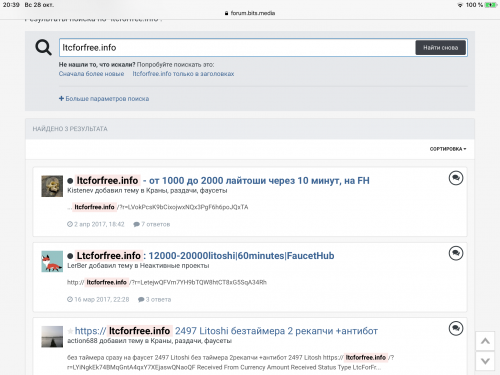Screen dimensions: 500x375
Task: Click the 'action688' author name
Action: (82, 341)
